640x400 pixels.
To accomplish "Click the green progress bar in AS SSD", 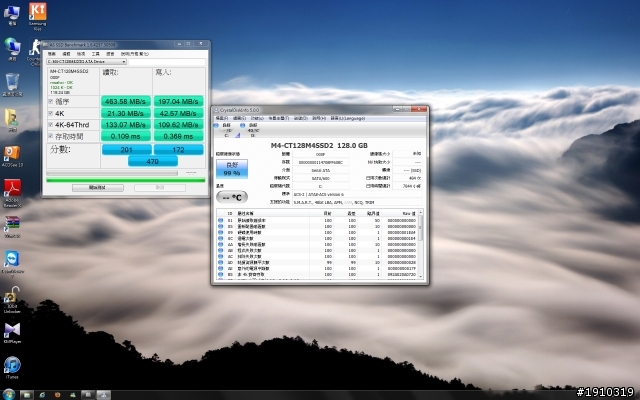I will pyautogui.click(x=126, y=180).
